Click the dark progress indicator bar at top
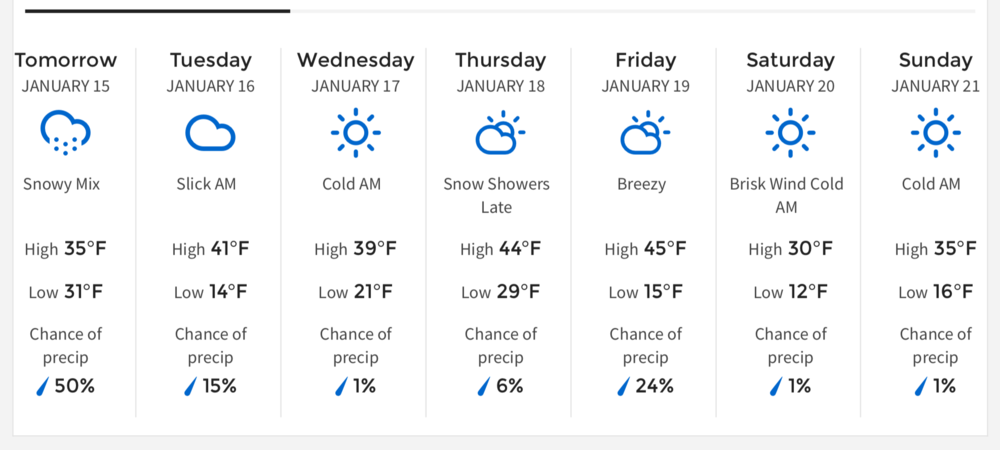Screen dimensions: 1000x450 pyautogui.click(x=157, y=11)
